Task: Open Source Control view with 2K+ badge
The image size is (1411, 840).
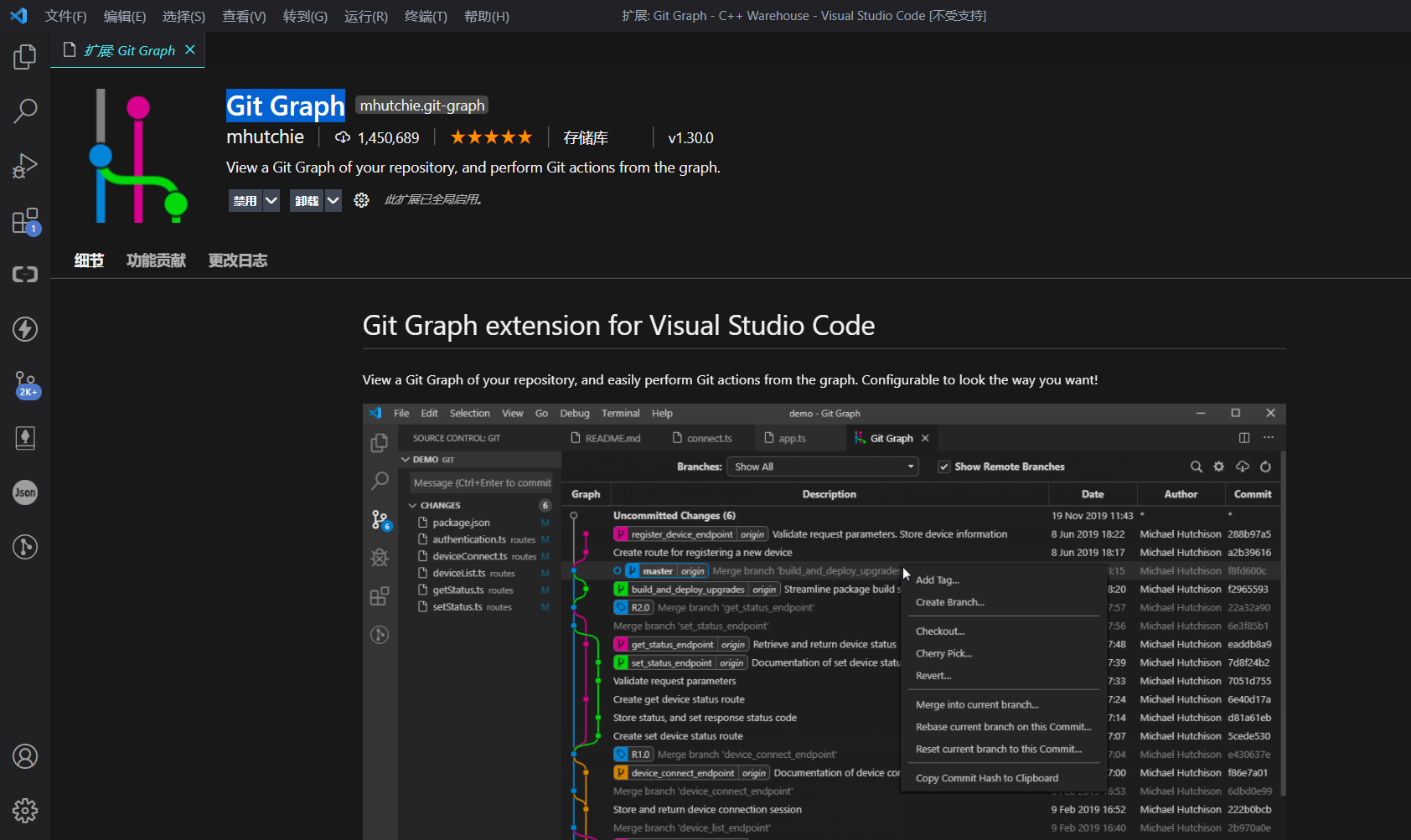Action: [25, 384]
